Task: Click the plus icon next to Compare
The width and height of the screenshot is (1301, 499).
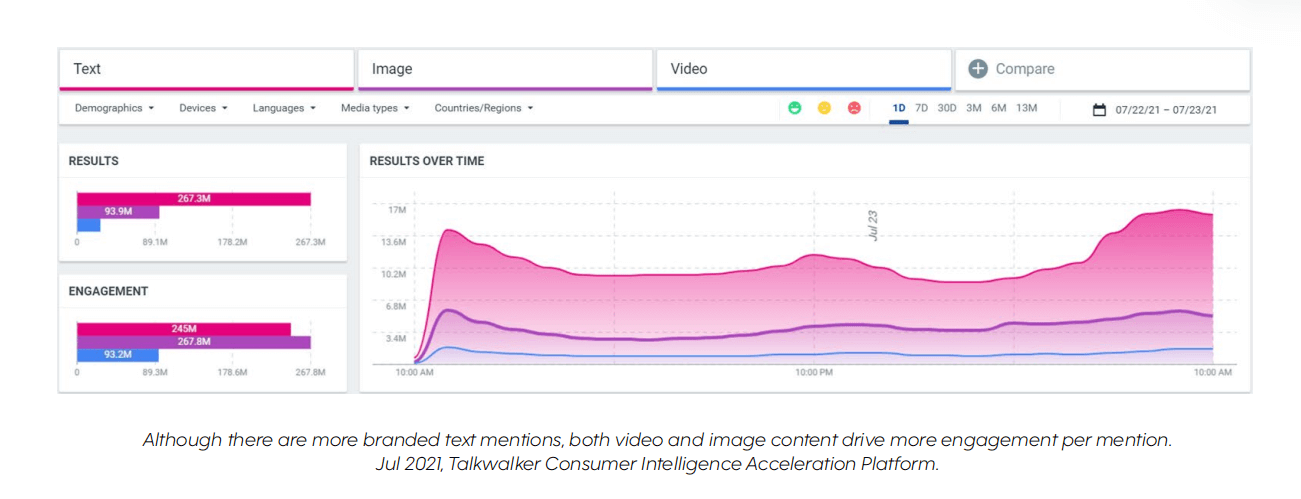Action: (x=978, y=69)
